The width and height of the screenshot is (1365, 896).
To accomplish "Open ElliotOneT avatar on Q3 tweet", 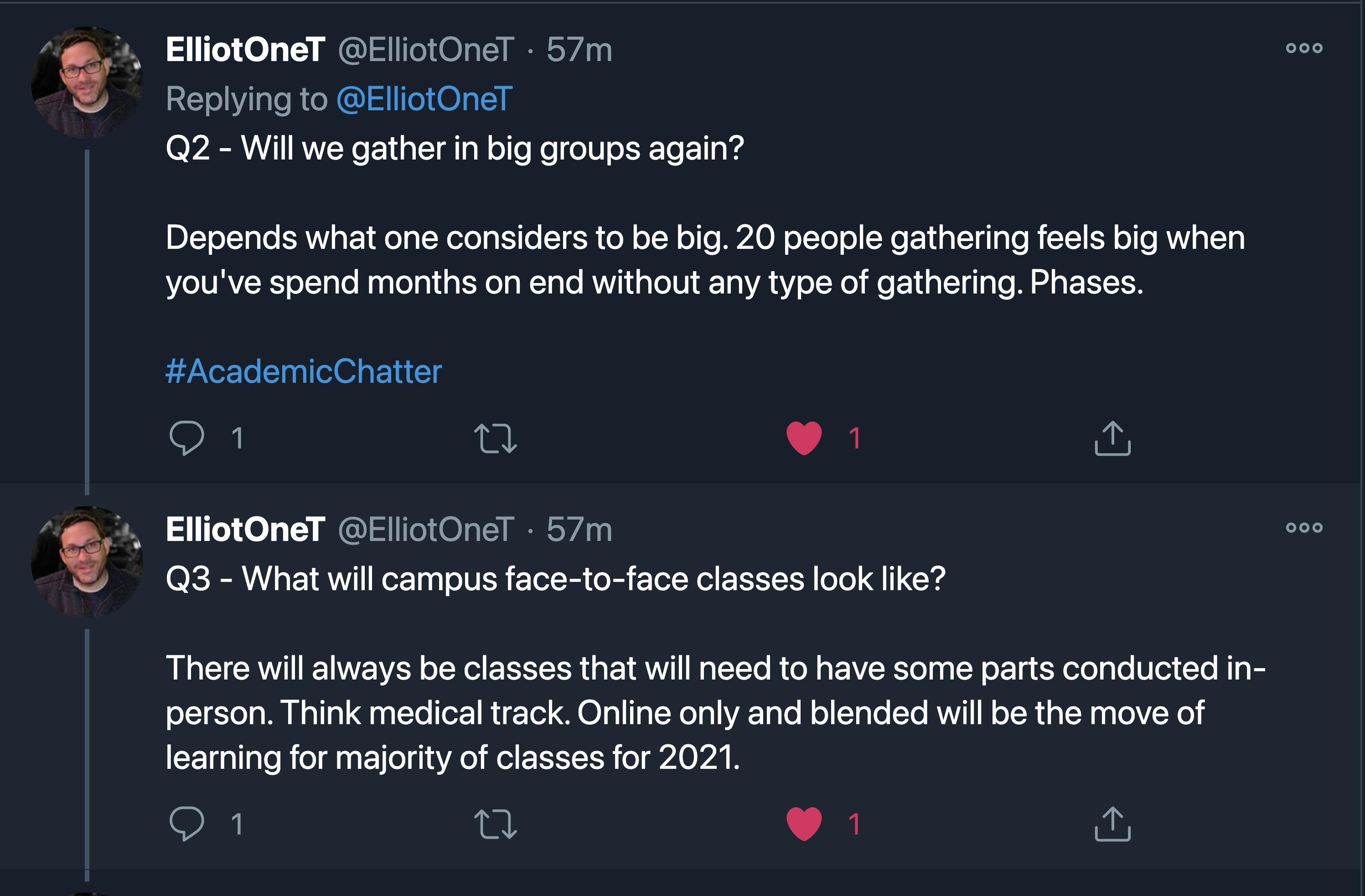I will pyautogui.click(x=87, y=562).
